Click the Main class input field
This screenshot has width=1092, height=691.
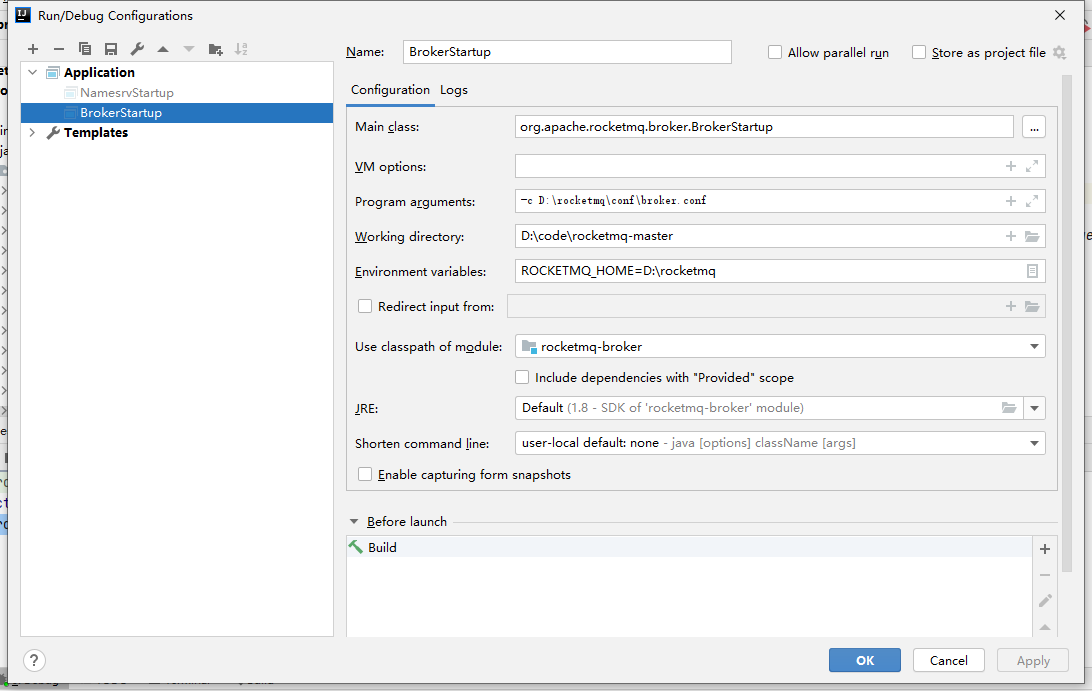tap(764, 127)
